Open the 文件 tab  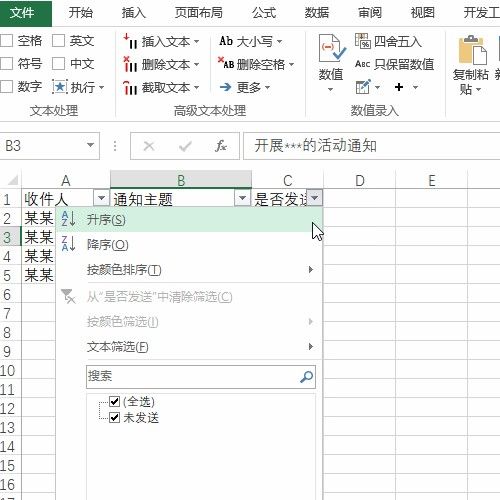point(23,13)
